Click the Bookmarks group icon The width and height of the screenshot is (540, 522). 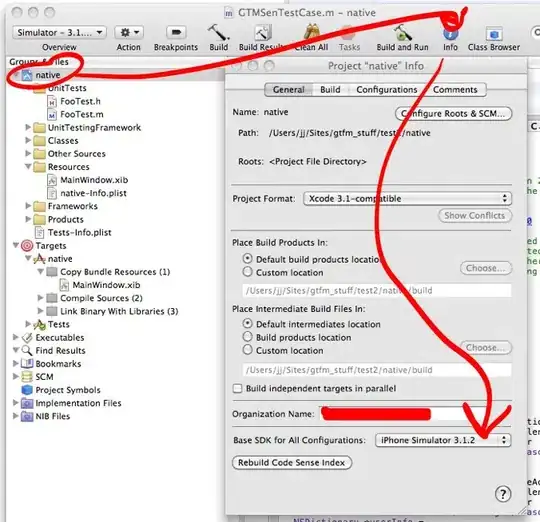coord(27,364)
